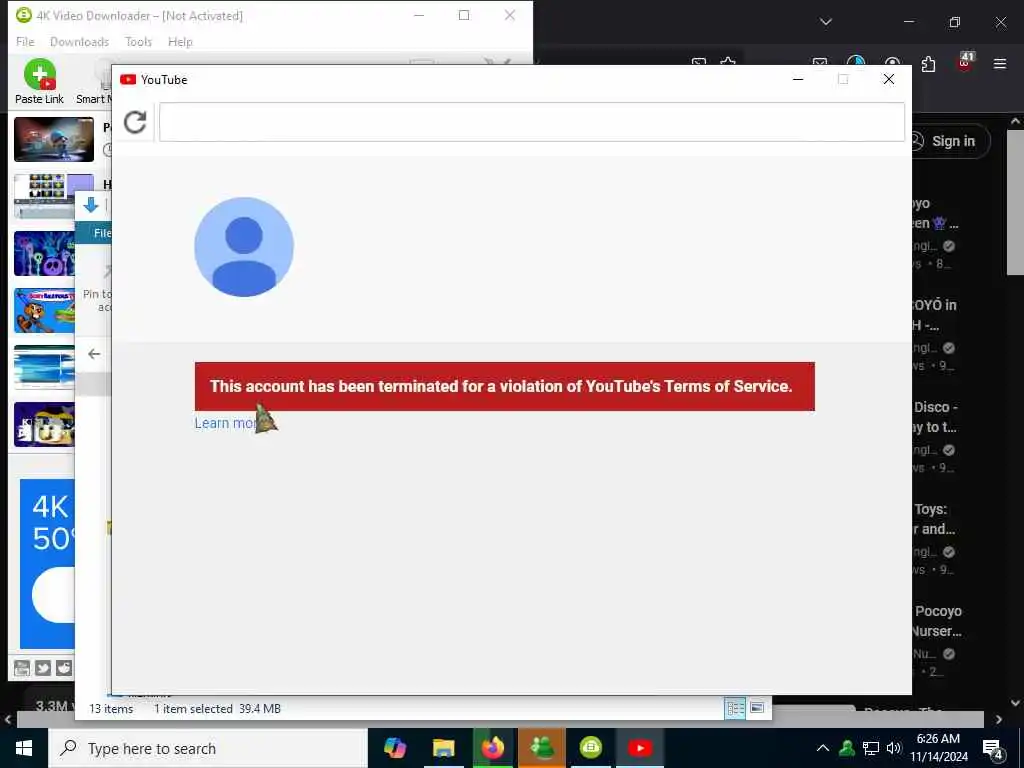Open the Downloads menu in 4K Video Downloader
Image resolution: width=1024 pixels, height=768 pixels.
[x=79, y=42]
